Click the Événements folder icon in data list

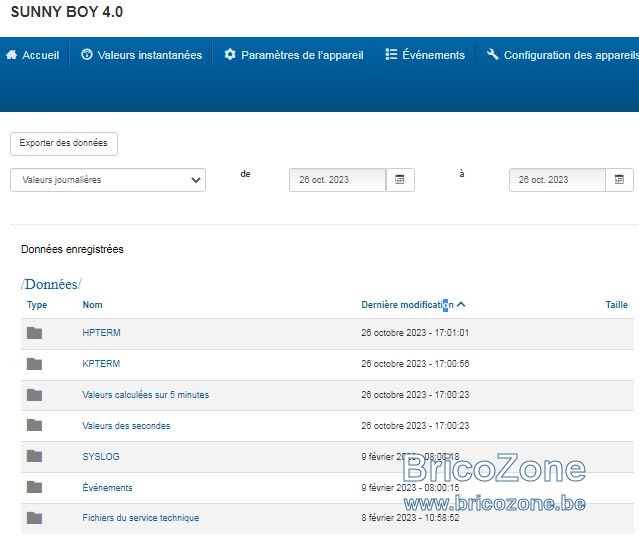tap(34, 487)
